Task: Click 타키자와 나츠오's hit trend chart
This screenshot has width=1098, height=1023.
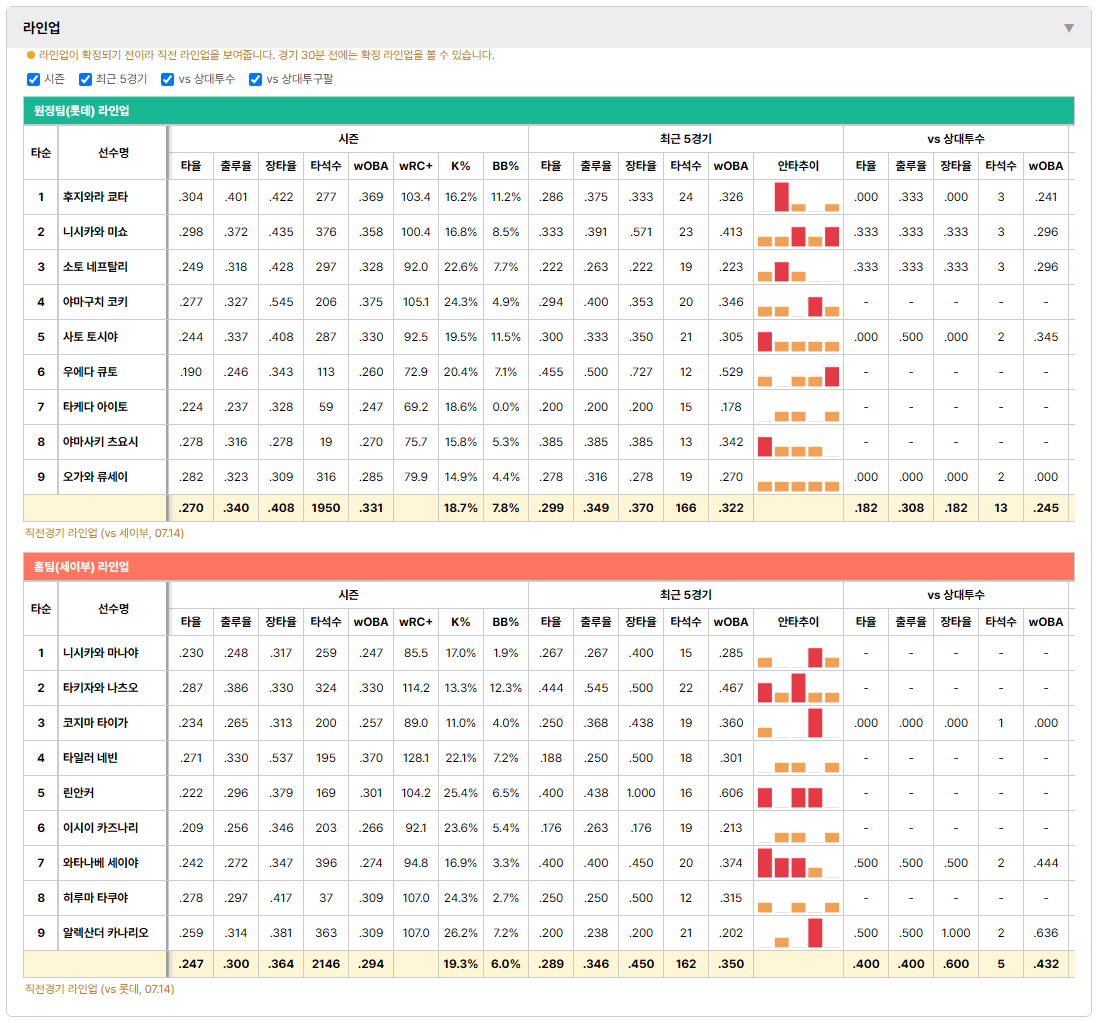Action: pyautogui.click(x=798, y=688)
